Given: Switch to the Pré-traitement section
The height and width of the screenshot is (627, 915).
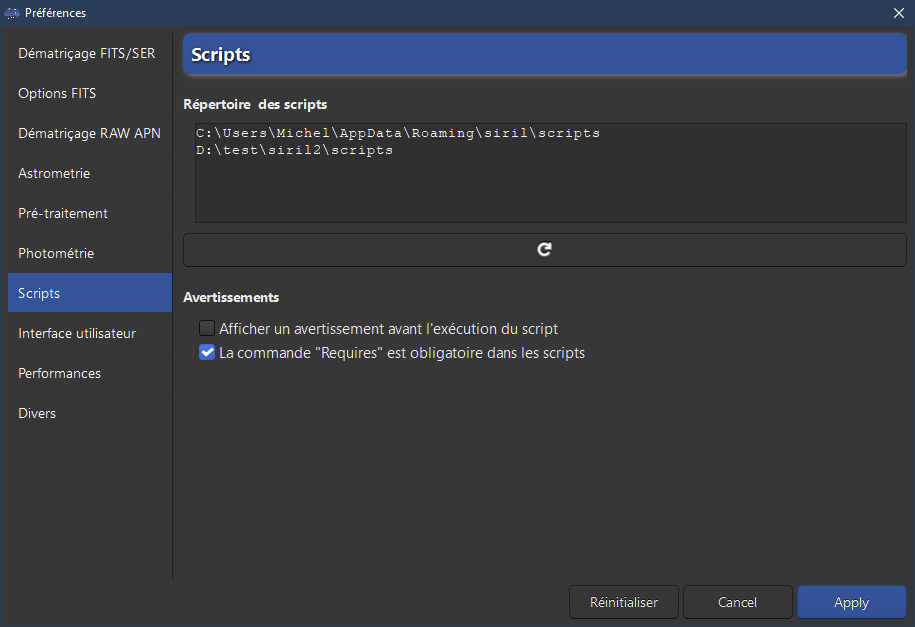Looking at the screenshot, I should coord(90,213).
